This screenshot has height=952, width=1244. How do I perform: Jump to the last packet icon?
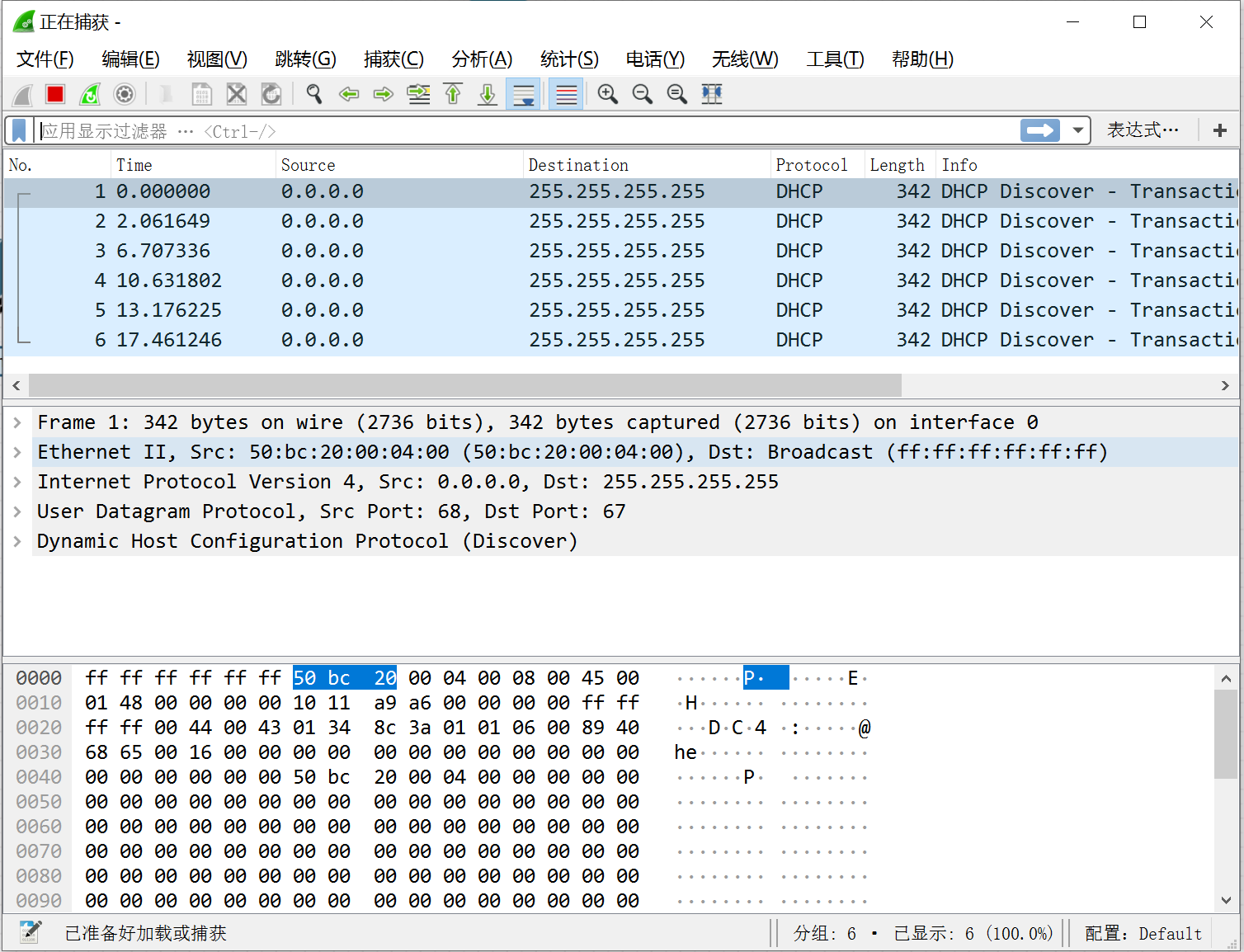point(488,95)
